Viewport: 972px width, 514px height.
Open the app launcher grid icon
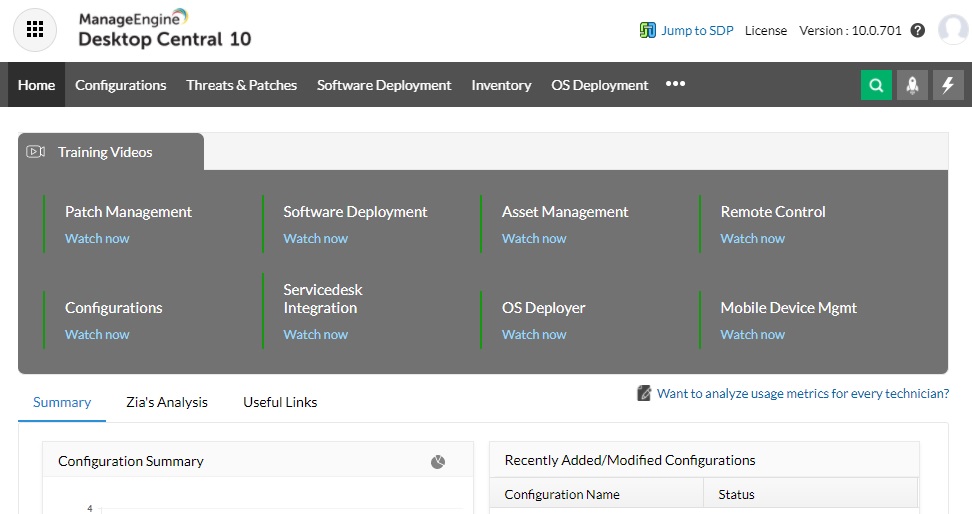tap(35, 30)
